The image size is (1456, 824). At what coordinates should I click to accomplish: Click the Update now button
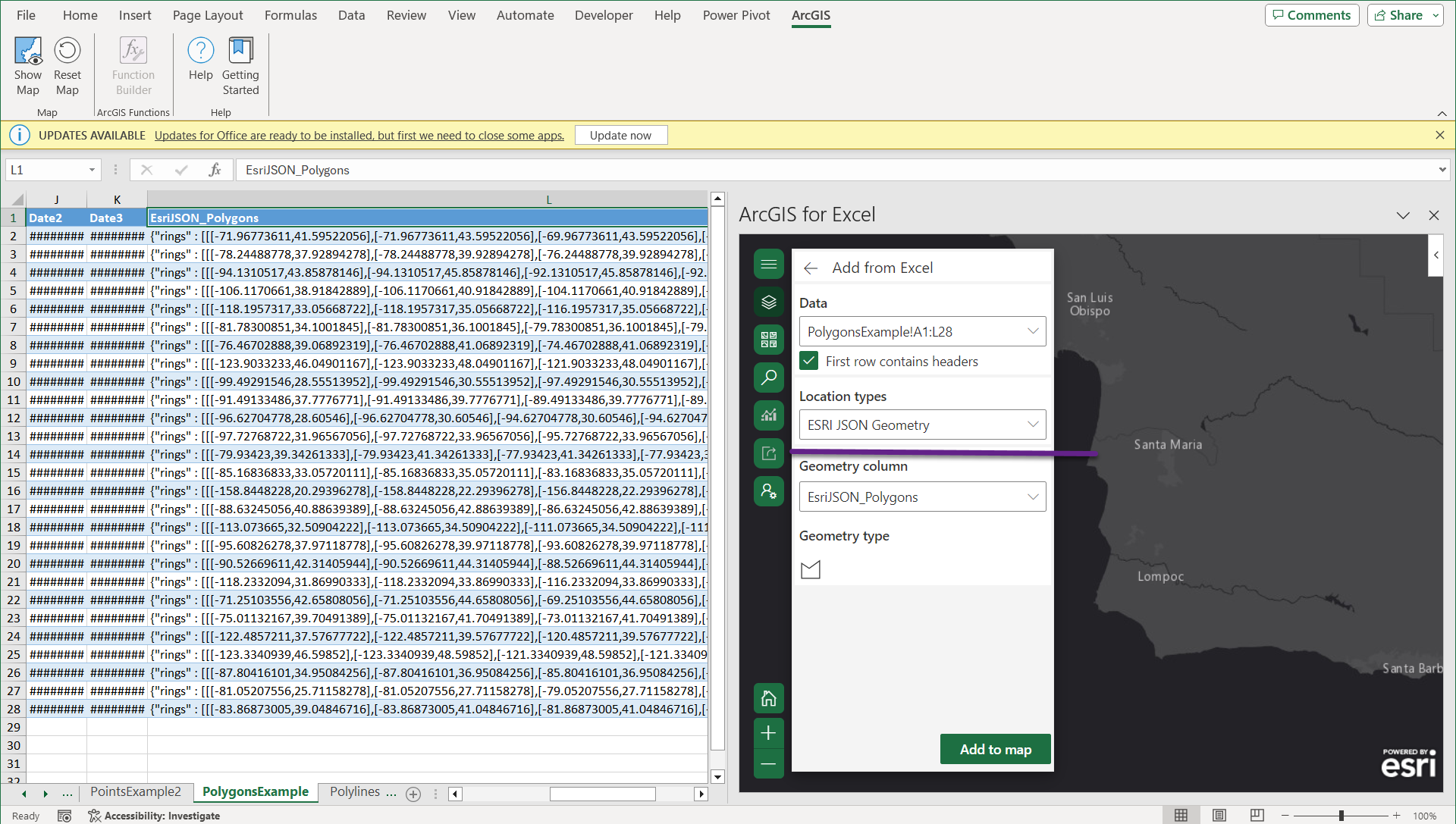[x=620, y=135]
